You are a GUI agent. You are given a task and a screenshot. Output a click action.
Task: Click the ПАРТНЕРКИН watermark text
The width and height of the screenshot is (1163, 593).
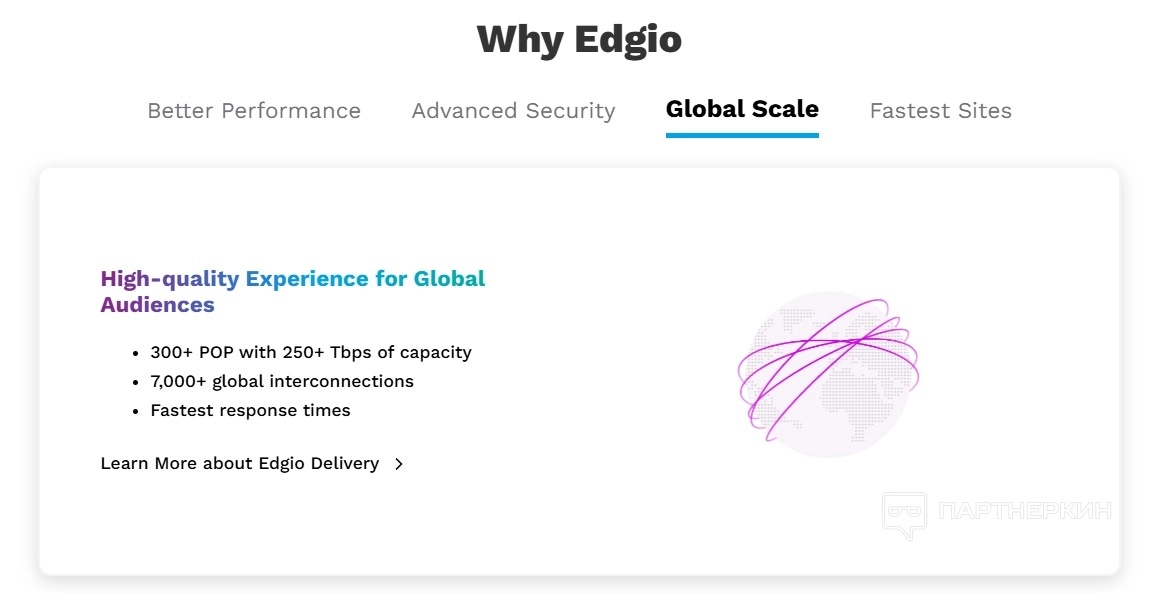(x=1025, y=511)
